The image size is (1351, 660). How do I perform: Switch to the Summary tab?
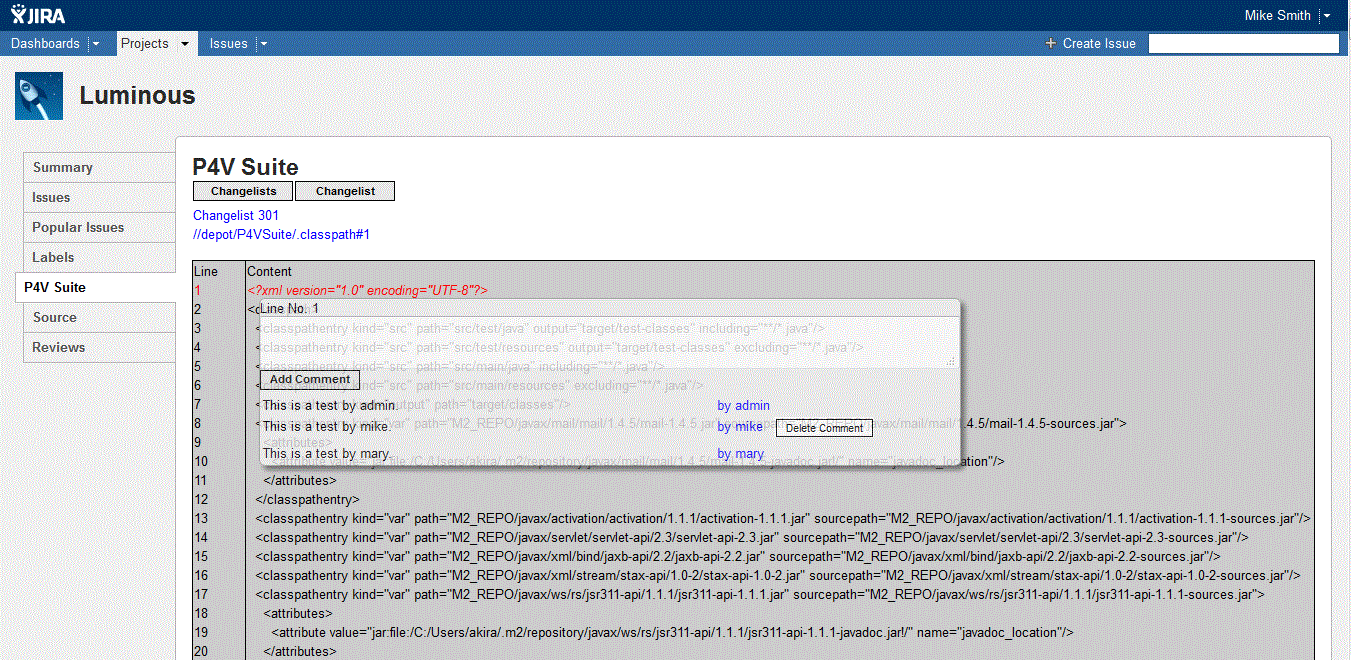(99, 167)
